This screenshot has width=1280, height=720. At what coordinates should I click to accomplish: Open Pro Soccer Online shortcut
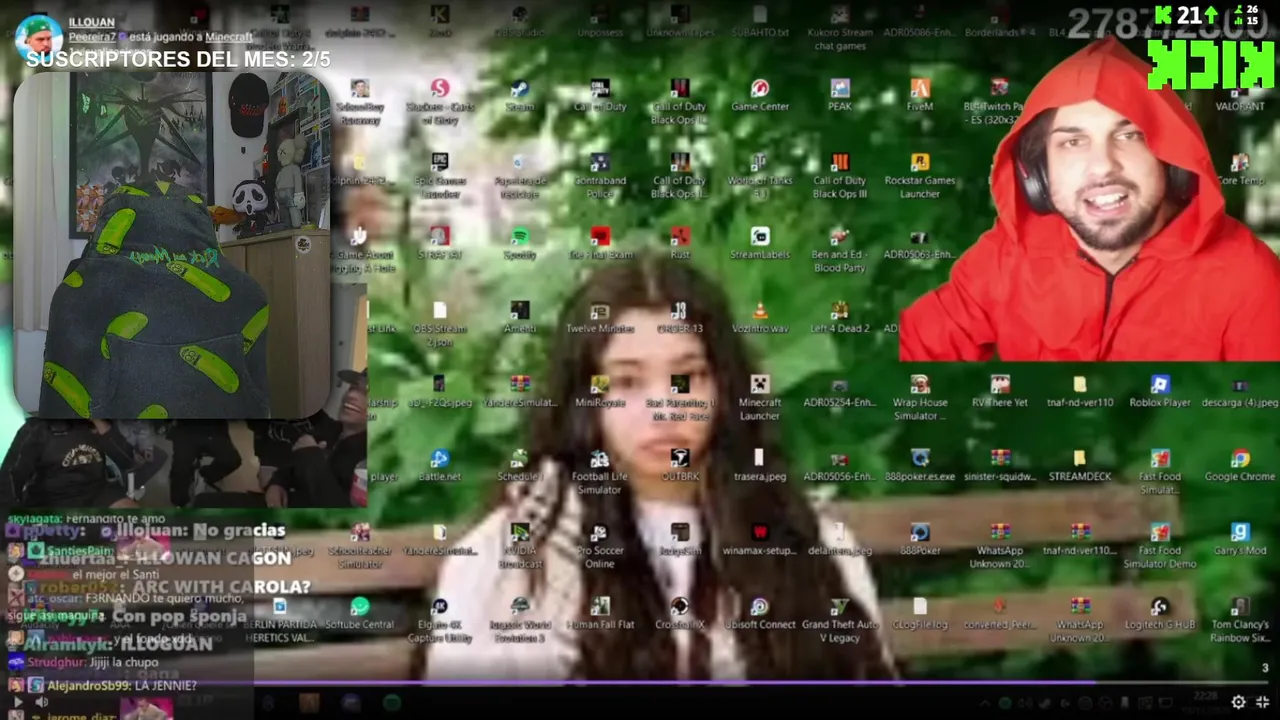600,546
